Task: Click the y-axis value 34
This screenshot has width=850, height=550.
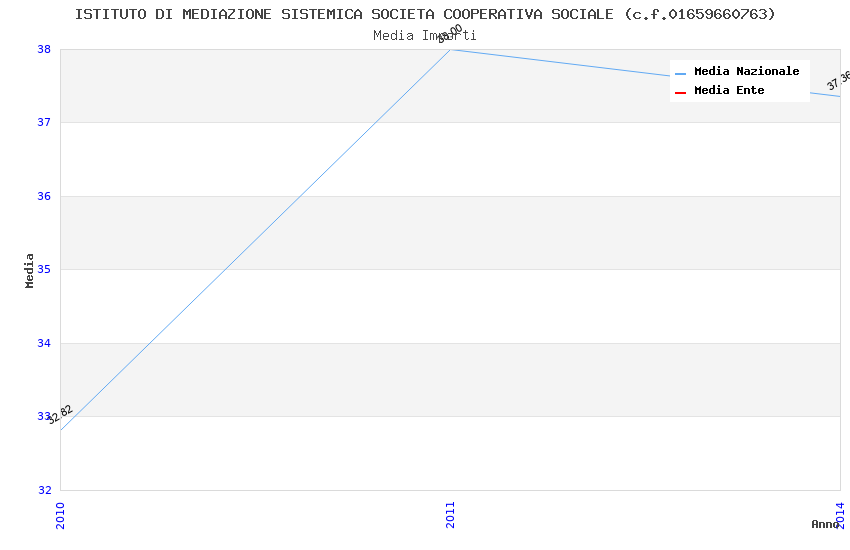Action: tap(44, 343)
